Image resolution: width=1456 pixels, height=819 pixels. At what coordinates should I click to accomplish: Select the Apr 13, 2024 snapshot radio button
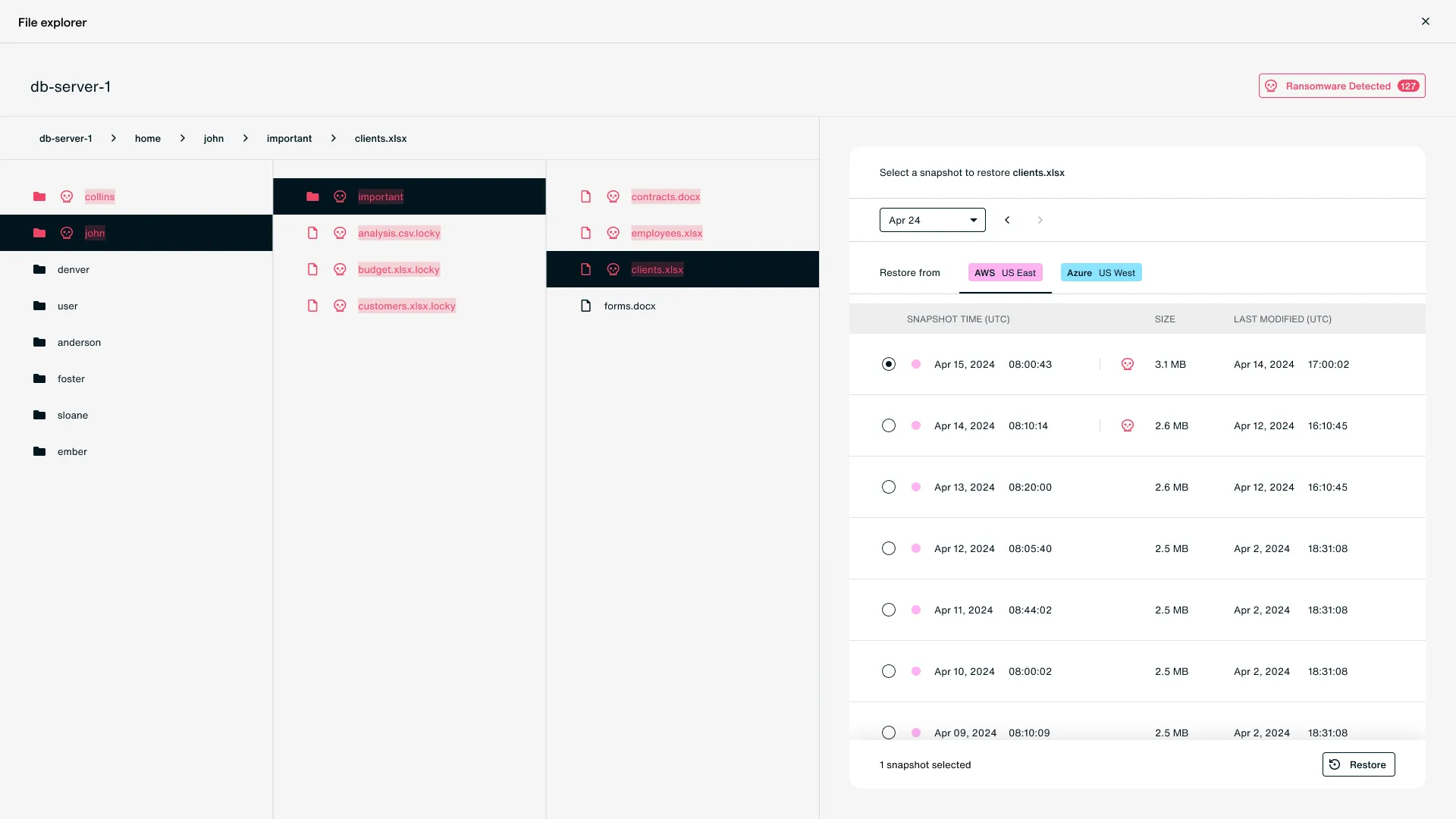tap(889, 487)
